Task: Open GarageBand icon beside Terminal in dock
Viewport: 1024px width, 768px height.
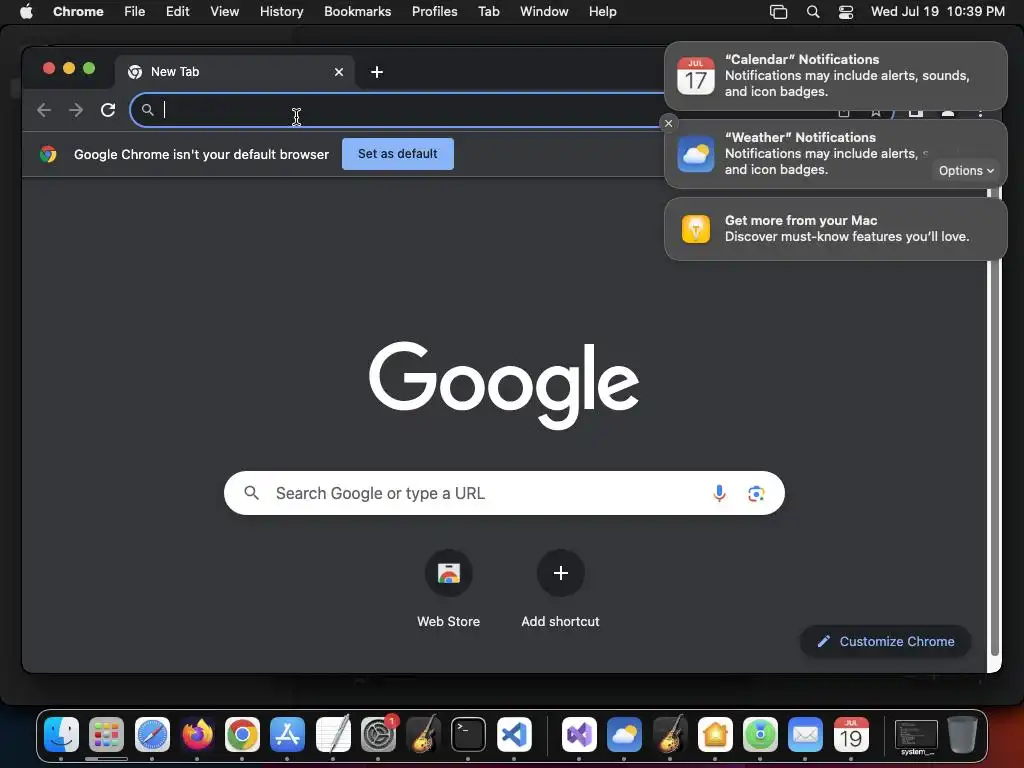Action: pos(423,735)
